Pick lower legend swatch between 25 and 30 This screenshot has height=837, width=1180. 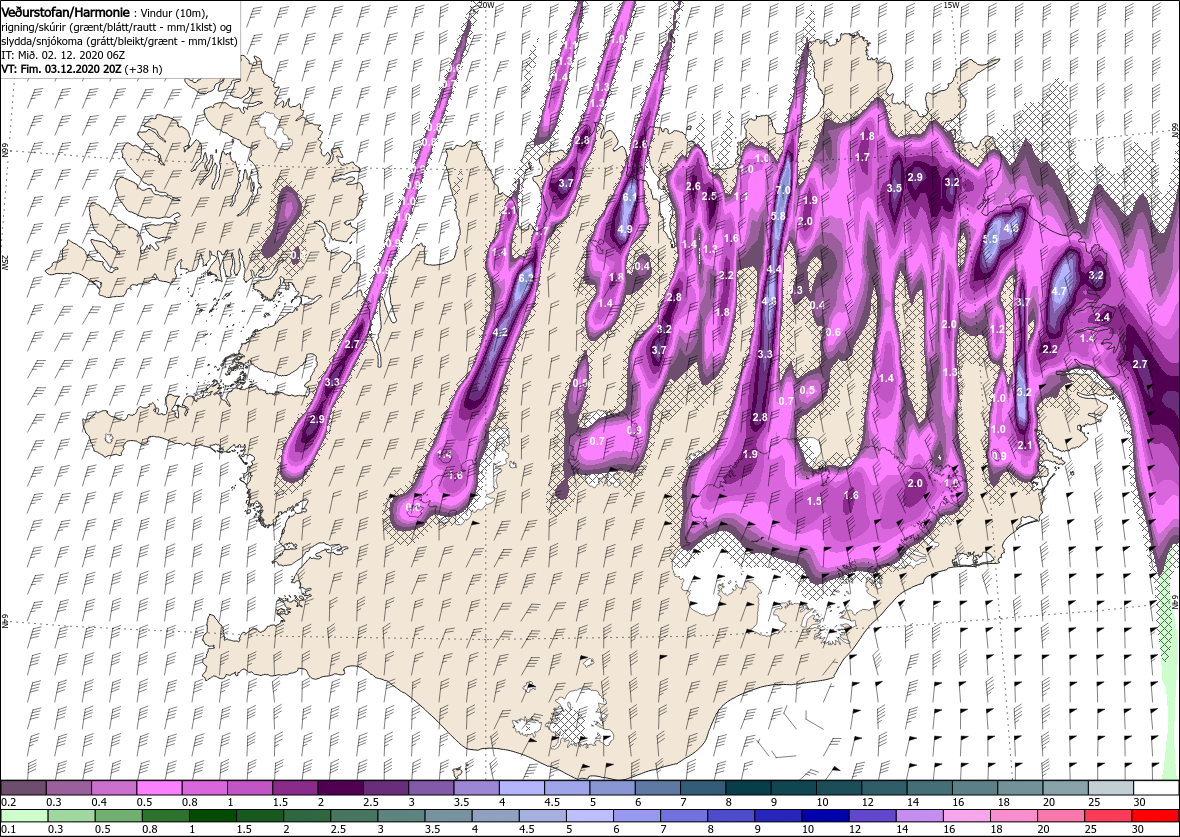1108,816
